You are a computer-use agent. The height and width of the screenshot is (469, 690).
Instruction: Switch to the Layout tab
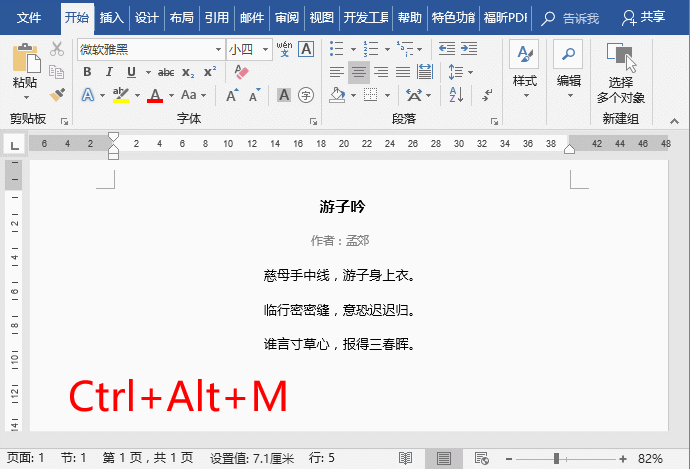click(181, 18)
